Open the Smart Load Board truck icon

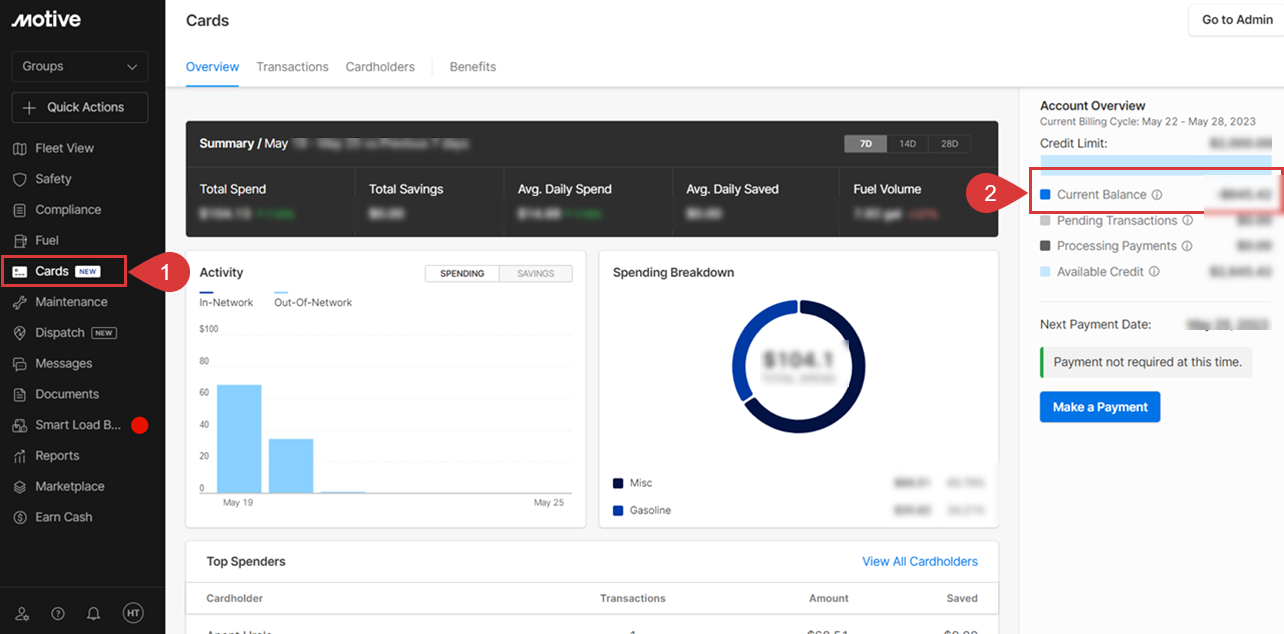pyautogui.click(x=20, y=425)
